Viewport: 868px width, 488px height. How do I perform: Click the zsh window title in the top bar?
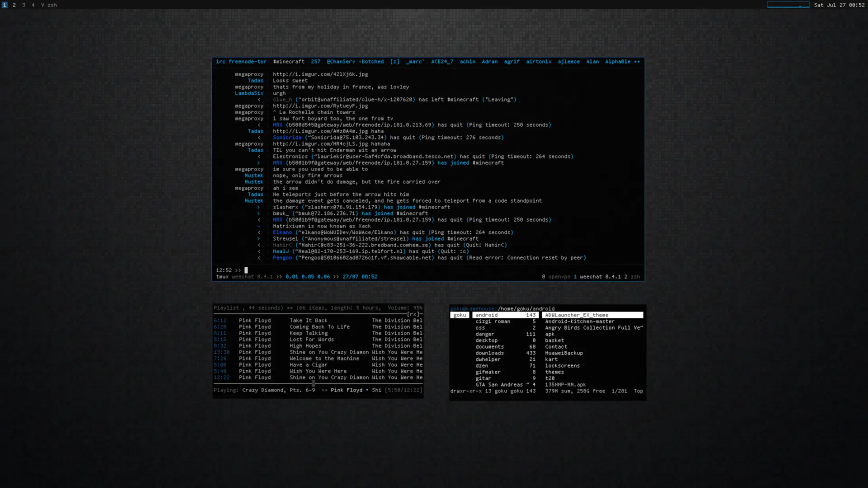(x=52, y=4)
